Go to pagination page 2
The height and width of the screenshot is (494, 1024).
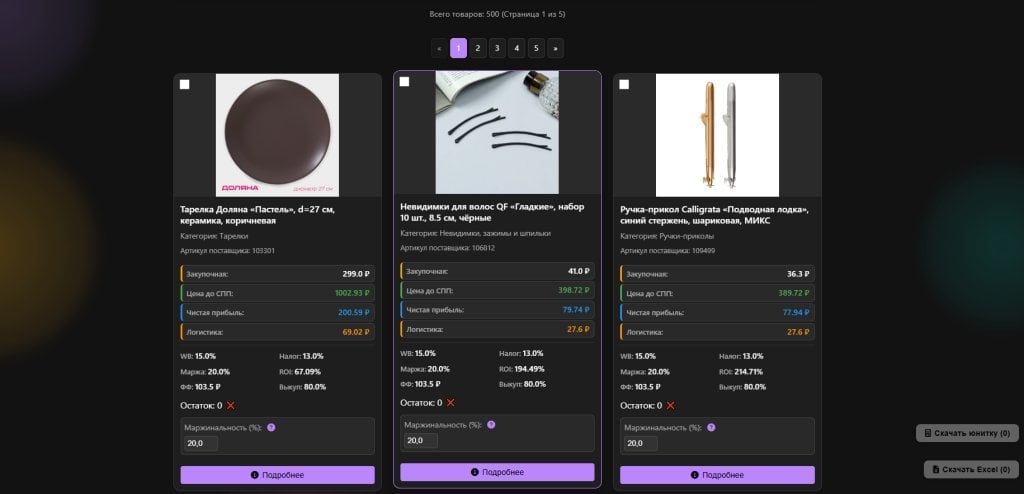[x=478, y=48]
